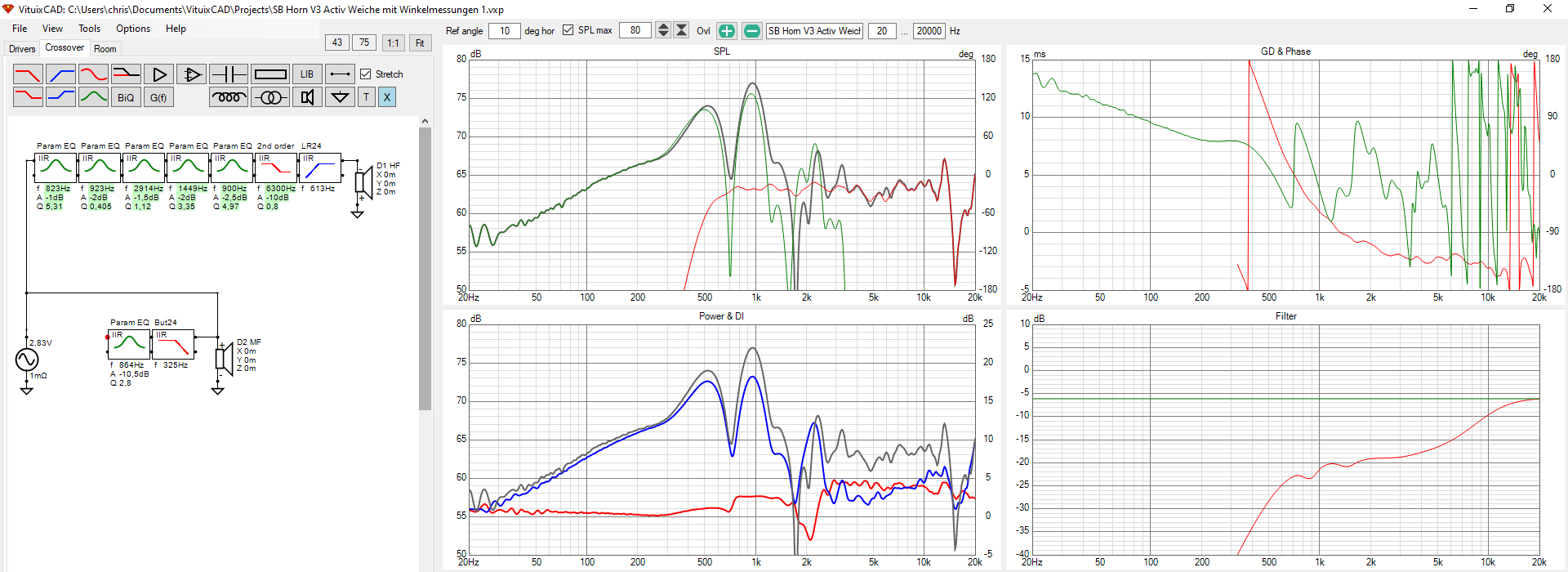Click the A -10,5dB value text

click(x=130, y=374)
